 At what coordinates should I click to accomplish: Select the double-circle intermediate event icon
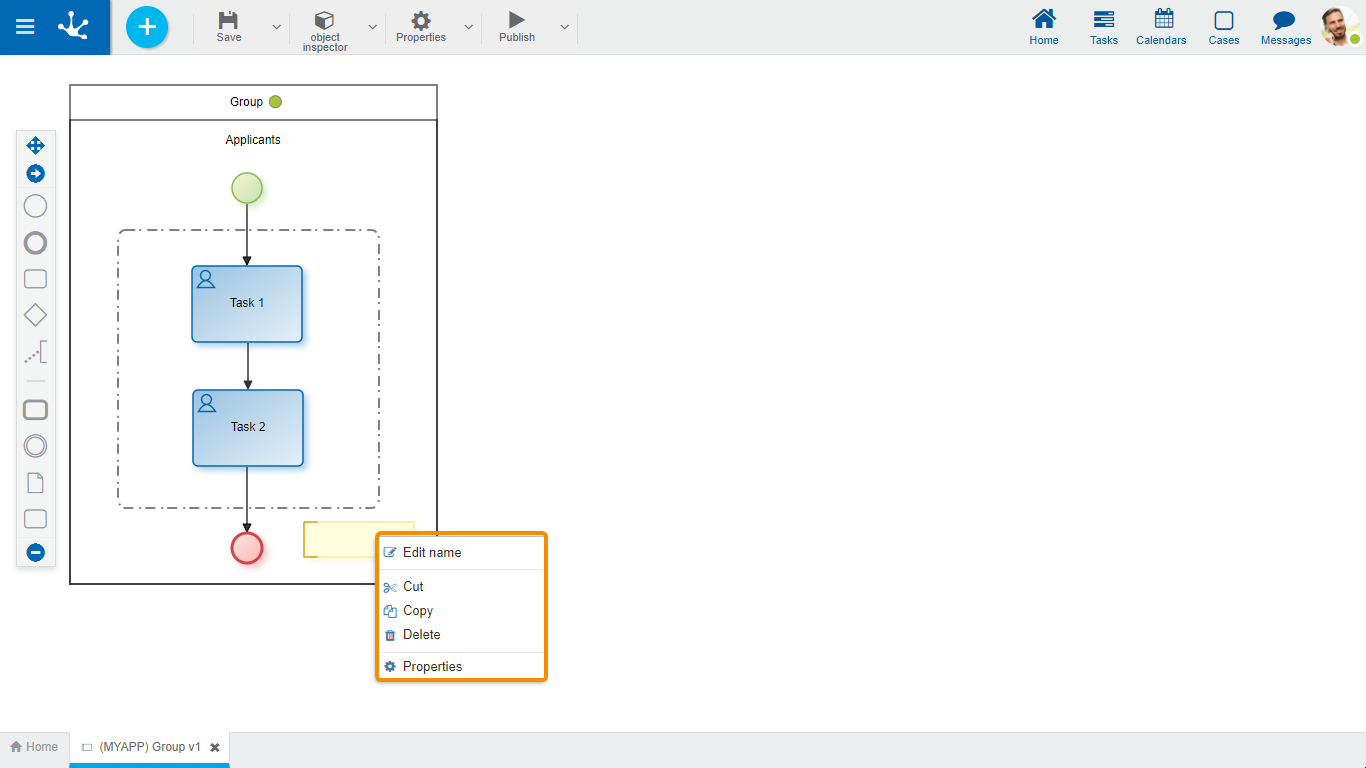tap(35, 446)
